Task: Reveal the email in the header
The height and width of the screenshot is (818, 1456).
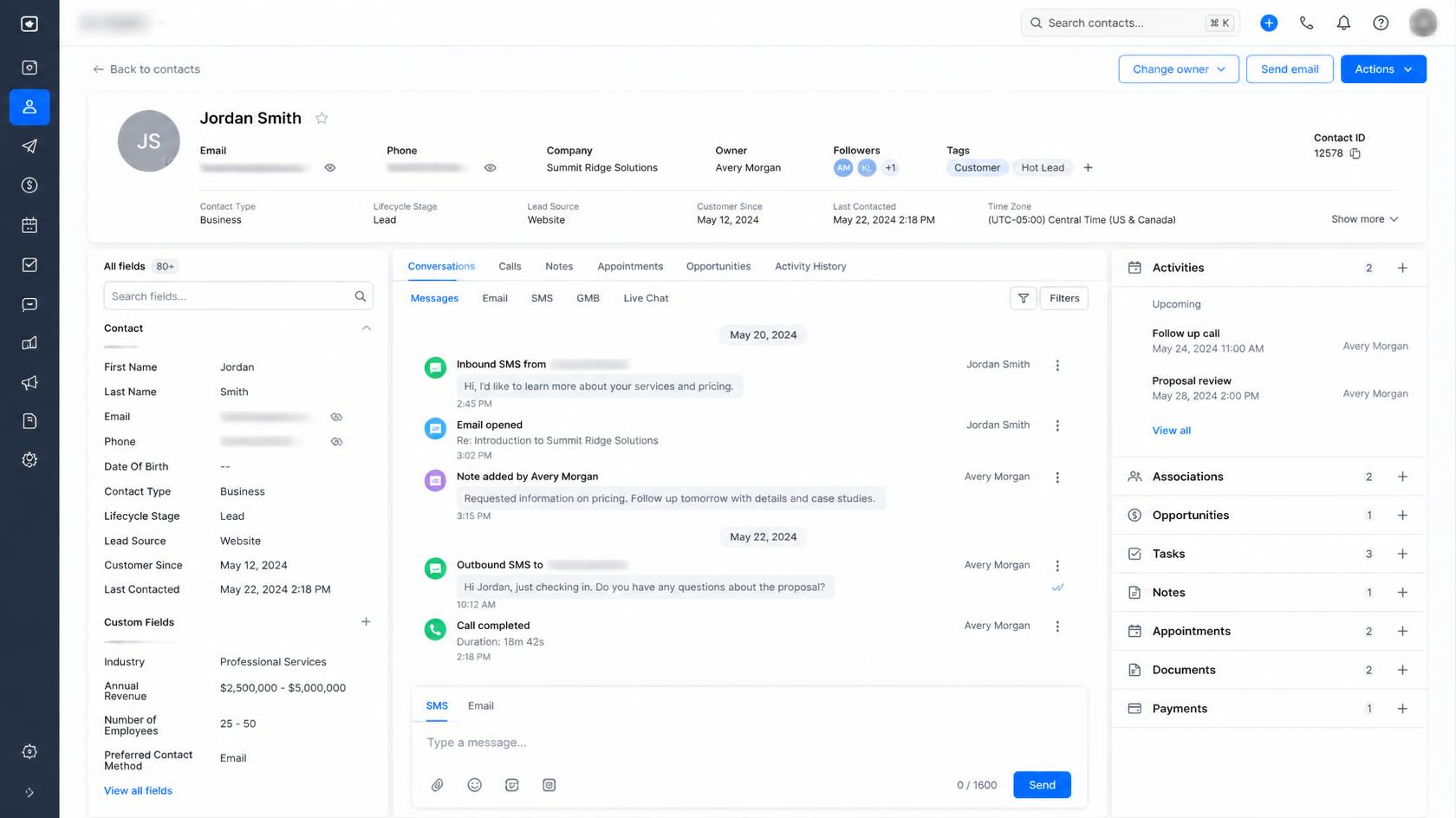Action: [330, 168]
